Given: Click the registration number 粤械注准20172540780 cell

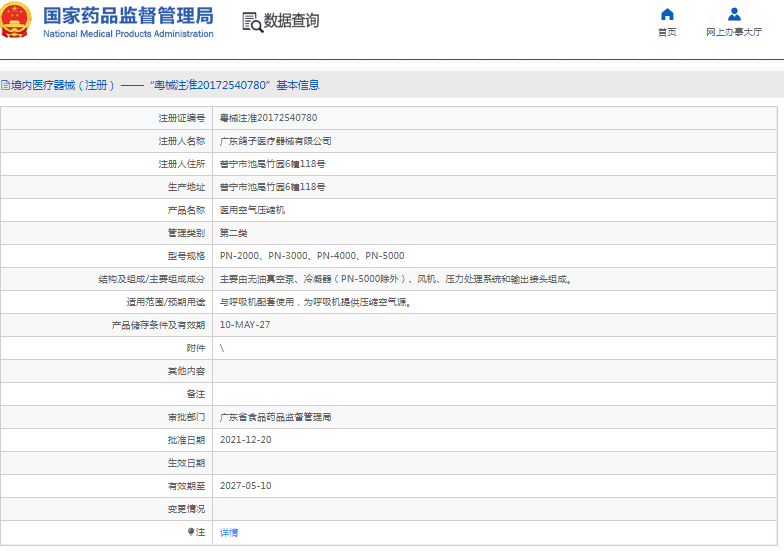Looking at the screenshot, I should (268, 118).
